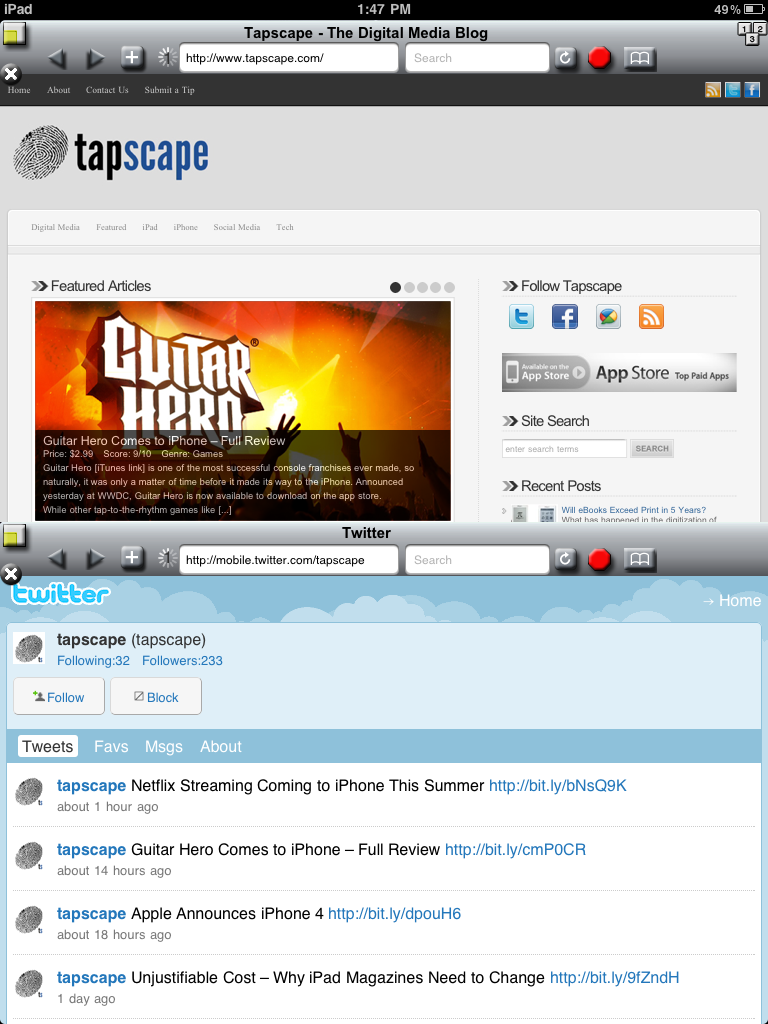This screenshot has width=768, height=1024.
Task: Follow Tapscape via the Google Buzz icon
Action: point(608,317)
